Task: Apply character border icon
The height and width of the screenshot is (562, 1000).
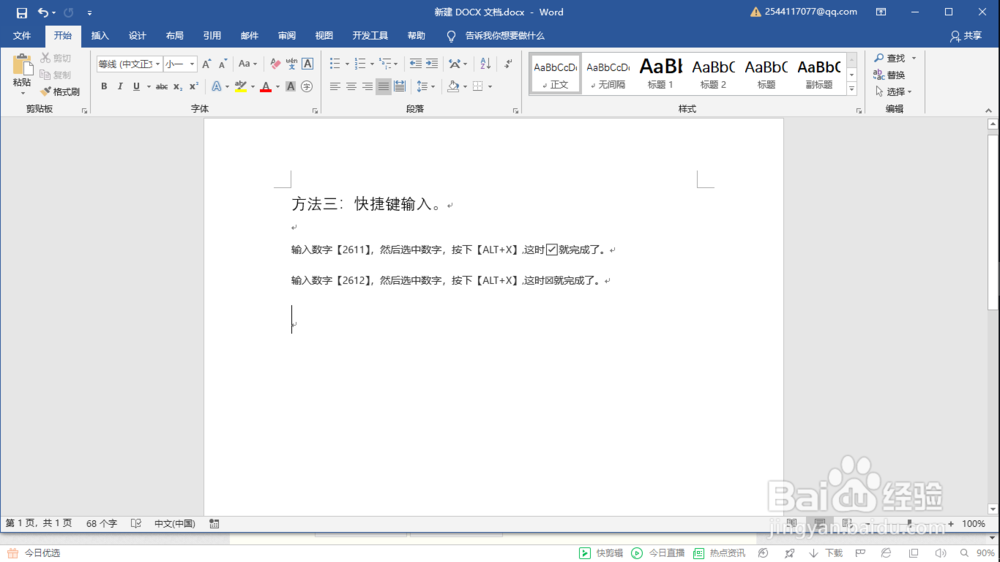Action: pyautogui.click(x=307, y=64)
